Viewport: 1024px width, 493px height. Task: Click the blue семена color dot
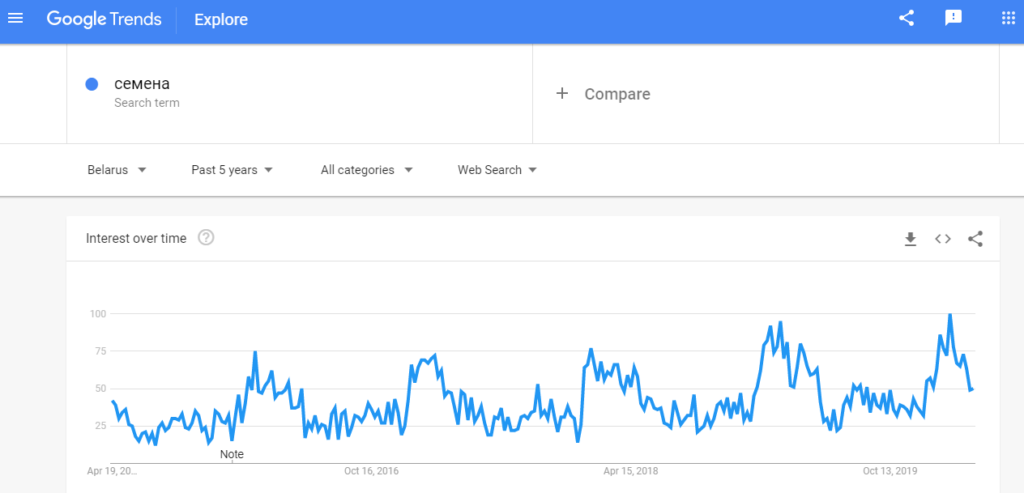click(x=92, y=84)
